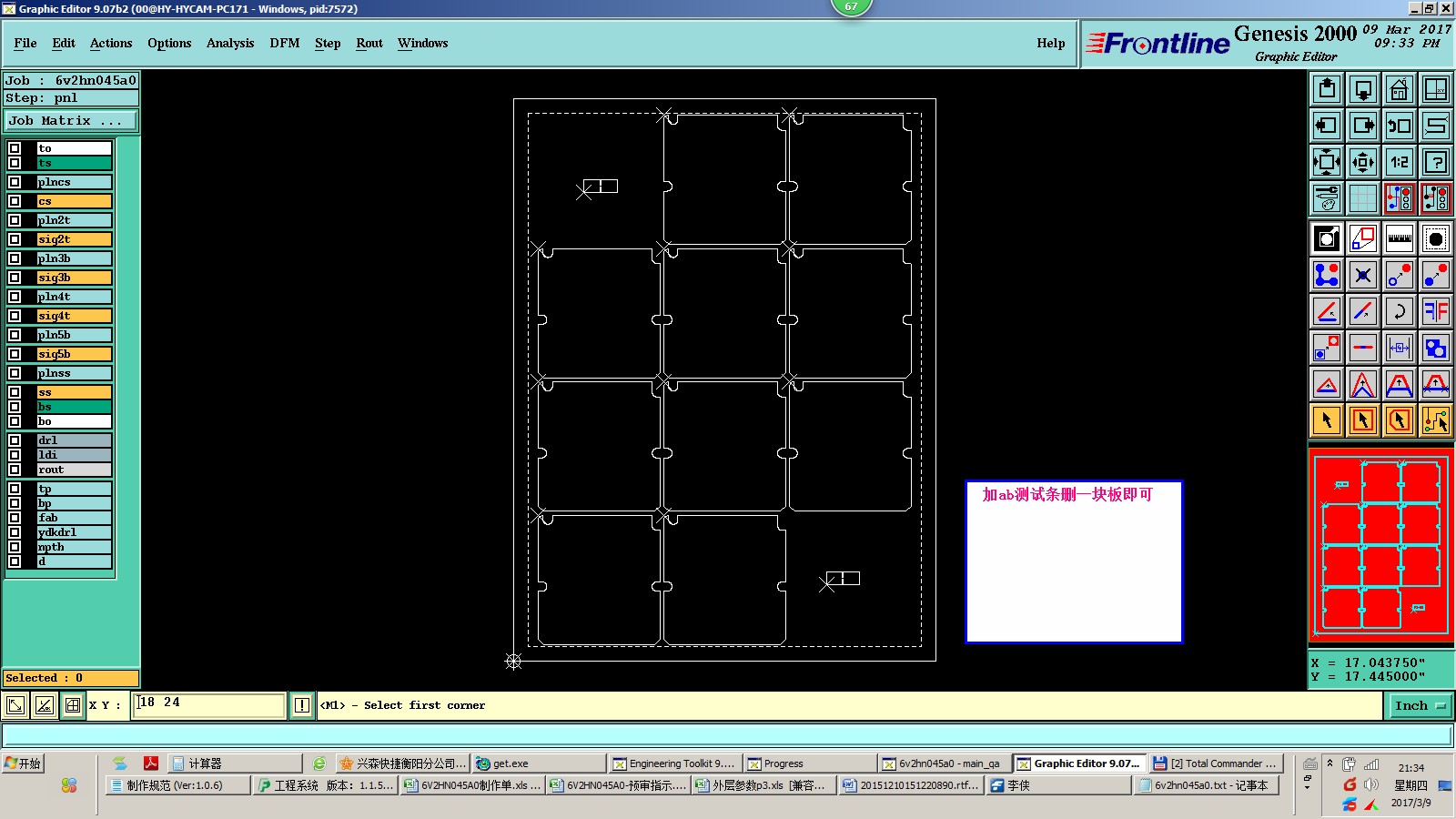Open the Inch units dropdown

point(1420,705)
